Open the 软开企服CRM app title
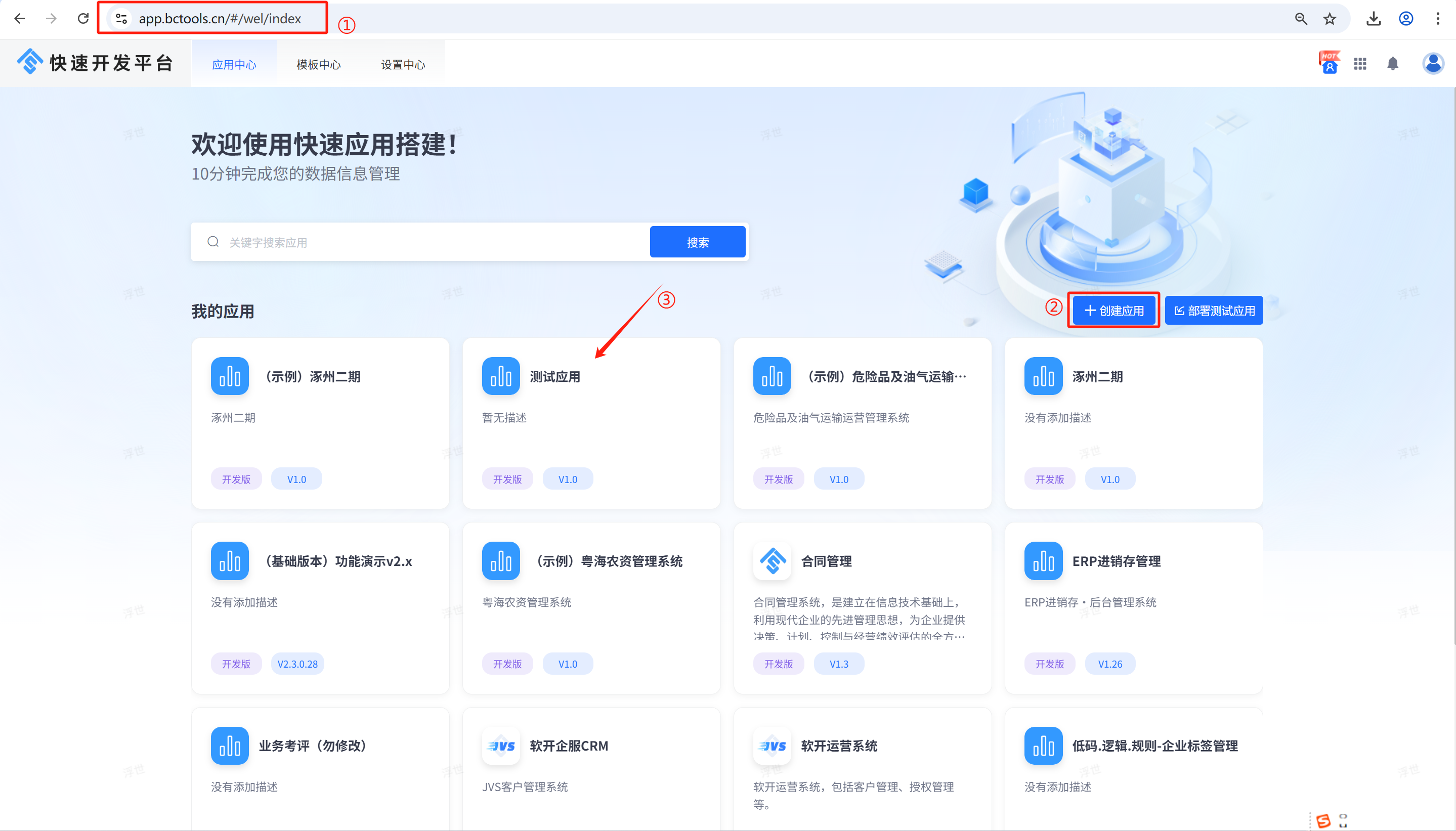 [569, 746]
